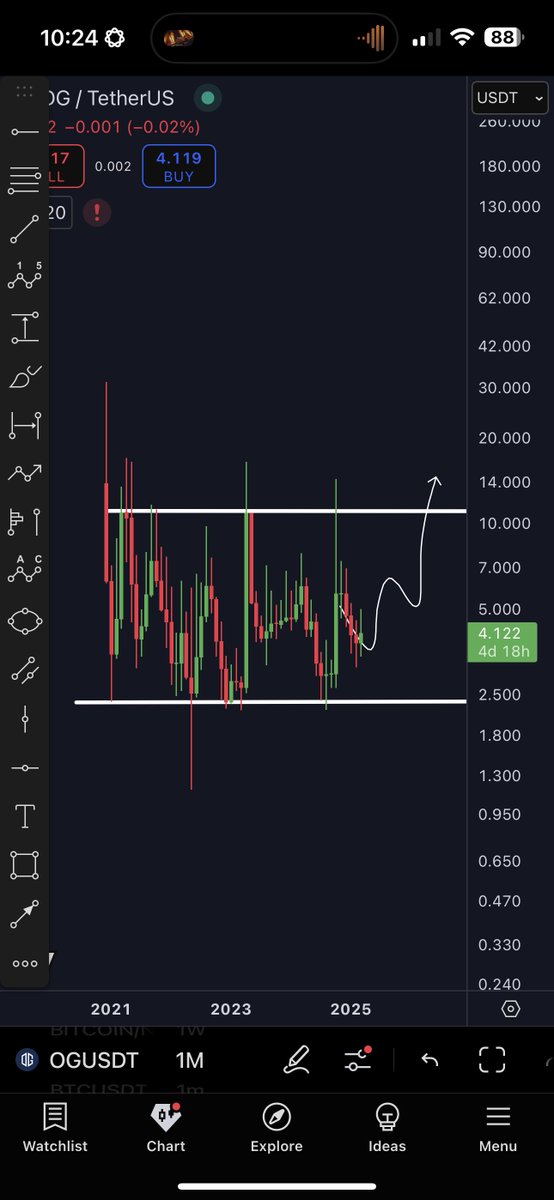Select the Text annotation tool

point(24,816)
